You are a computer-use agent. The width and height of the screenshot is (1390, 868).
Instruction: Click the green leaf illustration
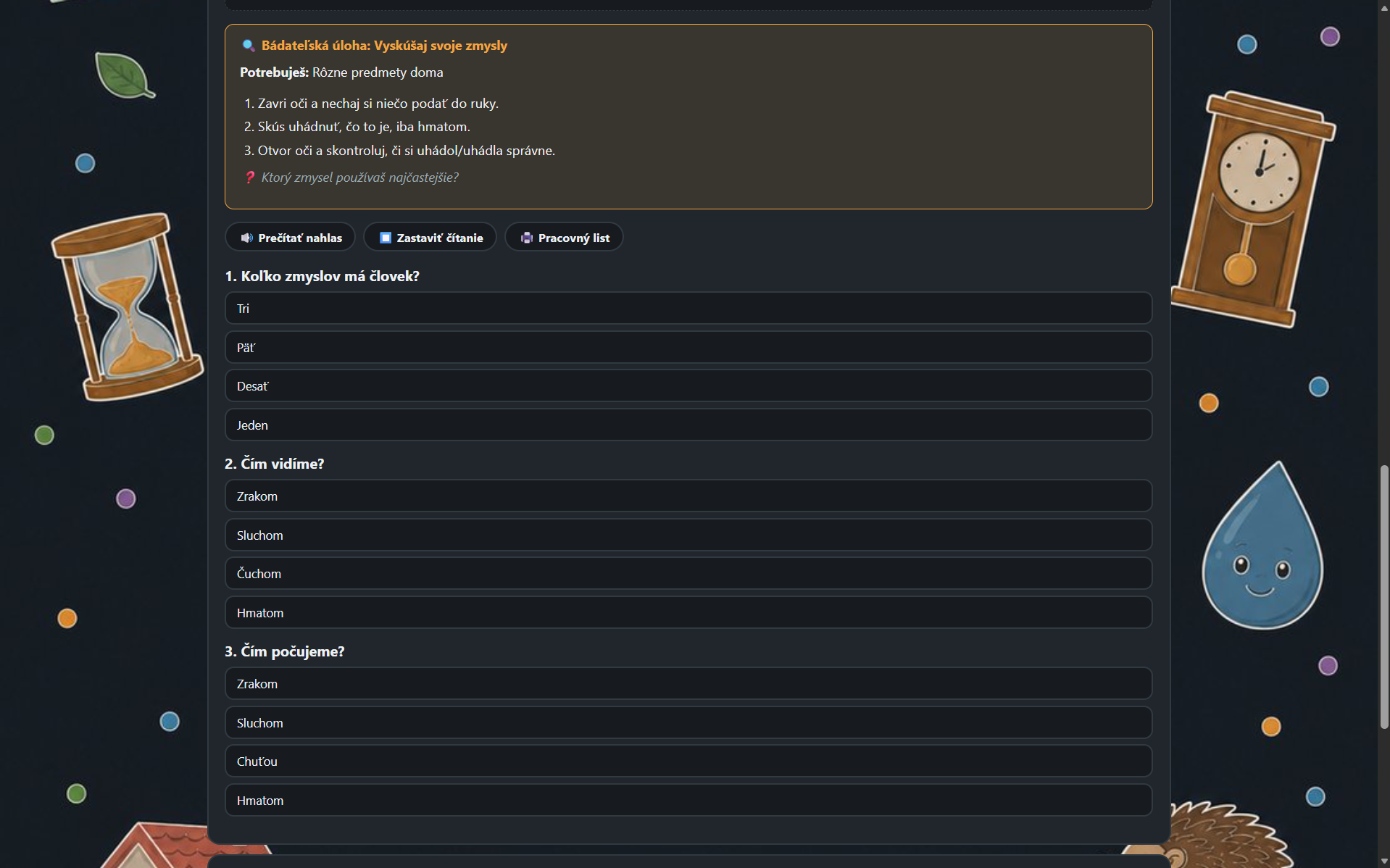pos(124,75)
